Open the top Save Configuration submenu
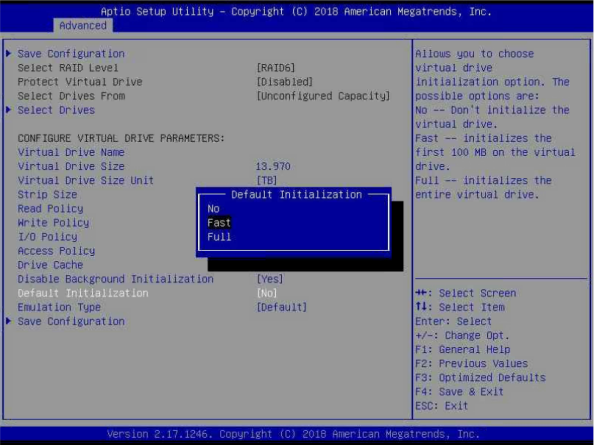Viewport: 594px width, 445px height. pyautogui.click(x=71, y=54)
